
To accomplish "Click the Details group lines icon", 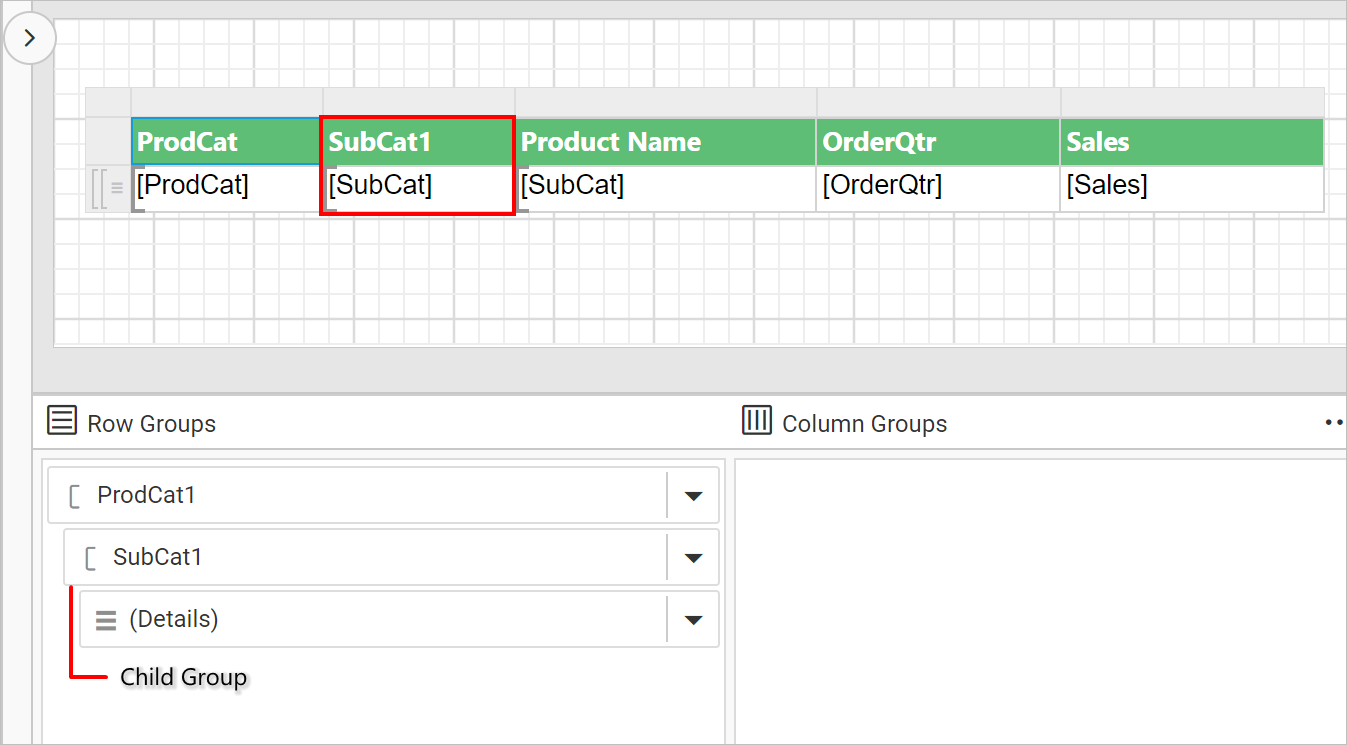I will tap(106, 620).
